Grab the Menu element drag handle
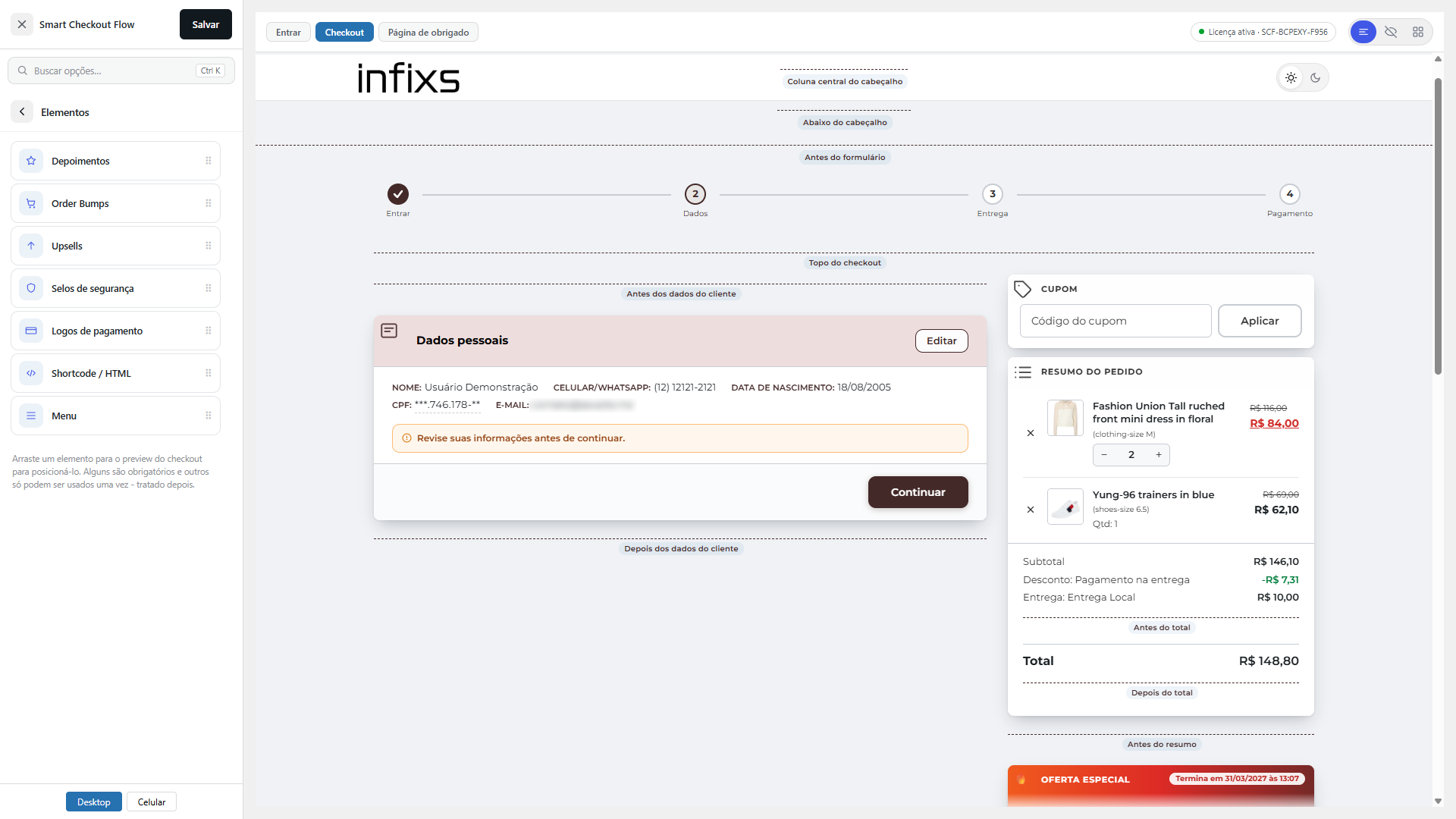1456x819 pixels. click(208, 416)
